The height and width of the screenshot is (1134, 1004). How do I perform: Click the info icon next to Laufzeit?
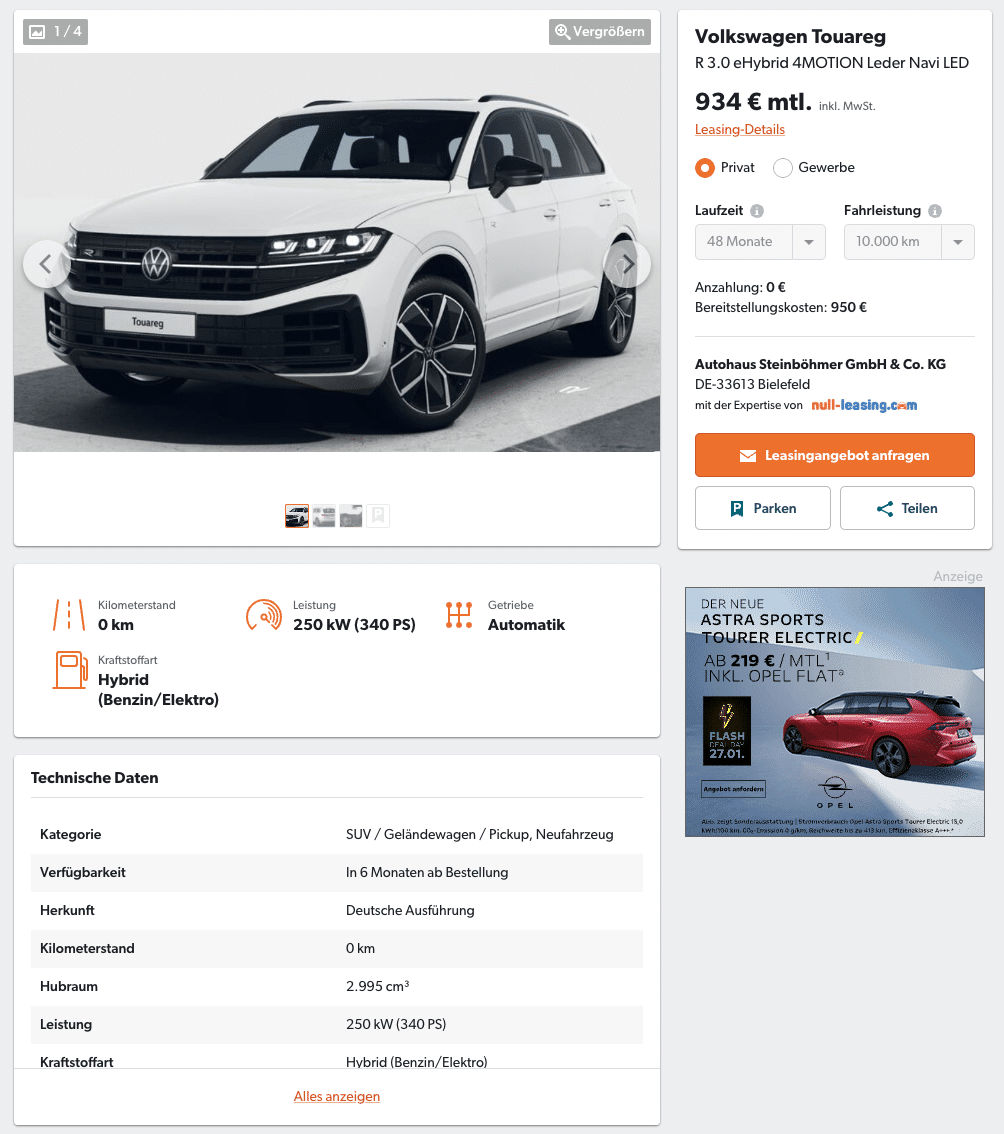coord(757,211)
